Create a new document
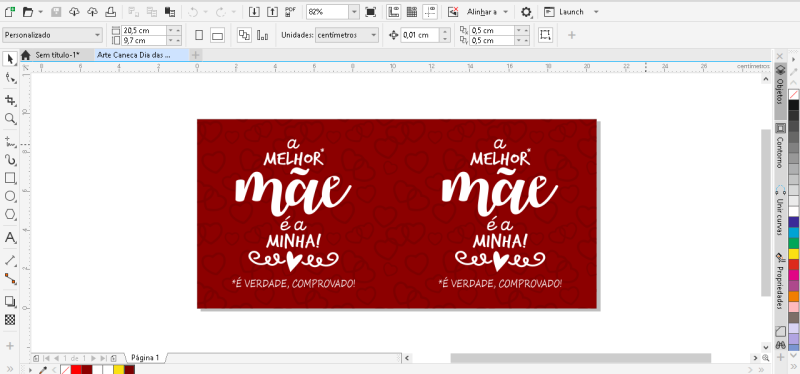 9,11
